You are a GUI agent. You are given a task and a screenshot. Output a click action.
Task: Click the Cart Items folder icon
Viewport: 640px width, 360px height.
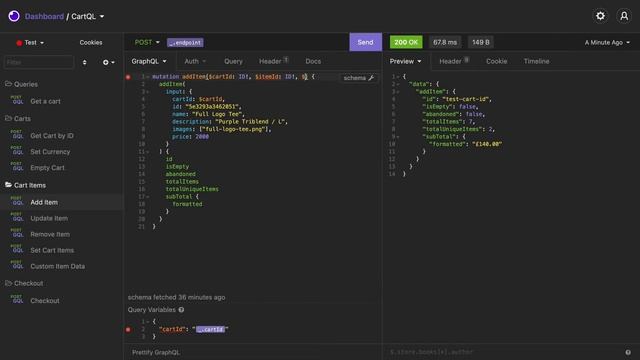[8, 185]
